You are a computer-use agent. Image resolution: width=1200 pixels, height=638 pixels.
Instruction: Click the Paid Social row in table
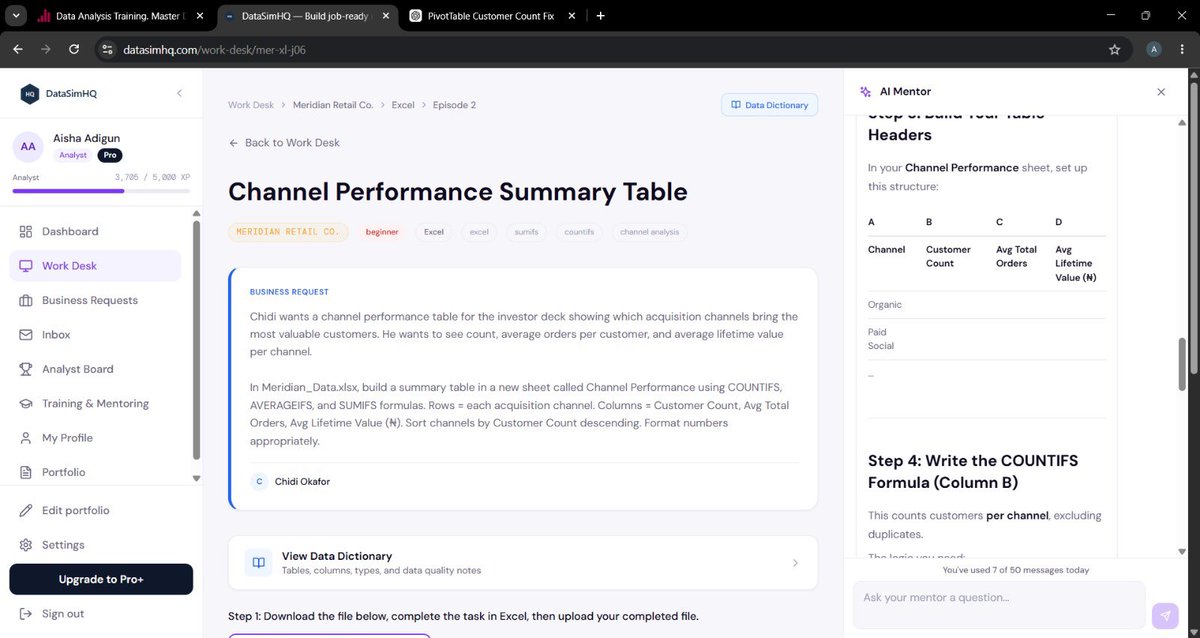tap(987, 339)
